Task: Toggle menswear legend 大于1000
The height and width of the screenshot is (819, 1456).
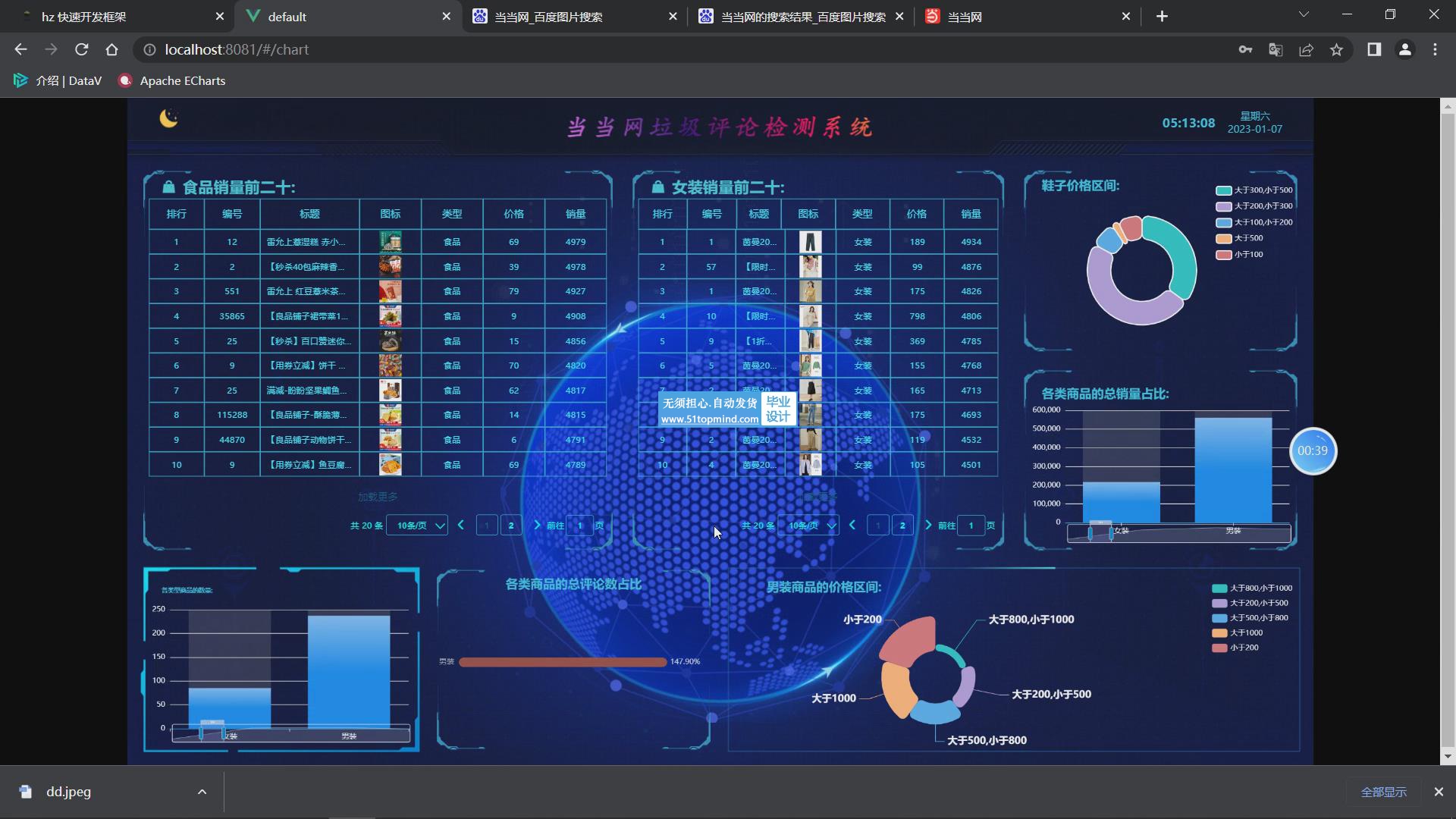Action: 1238,633
